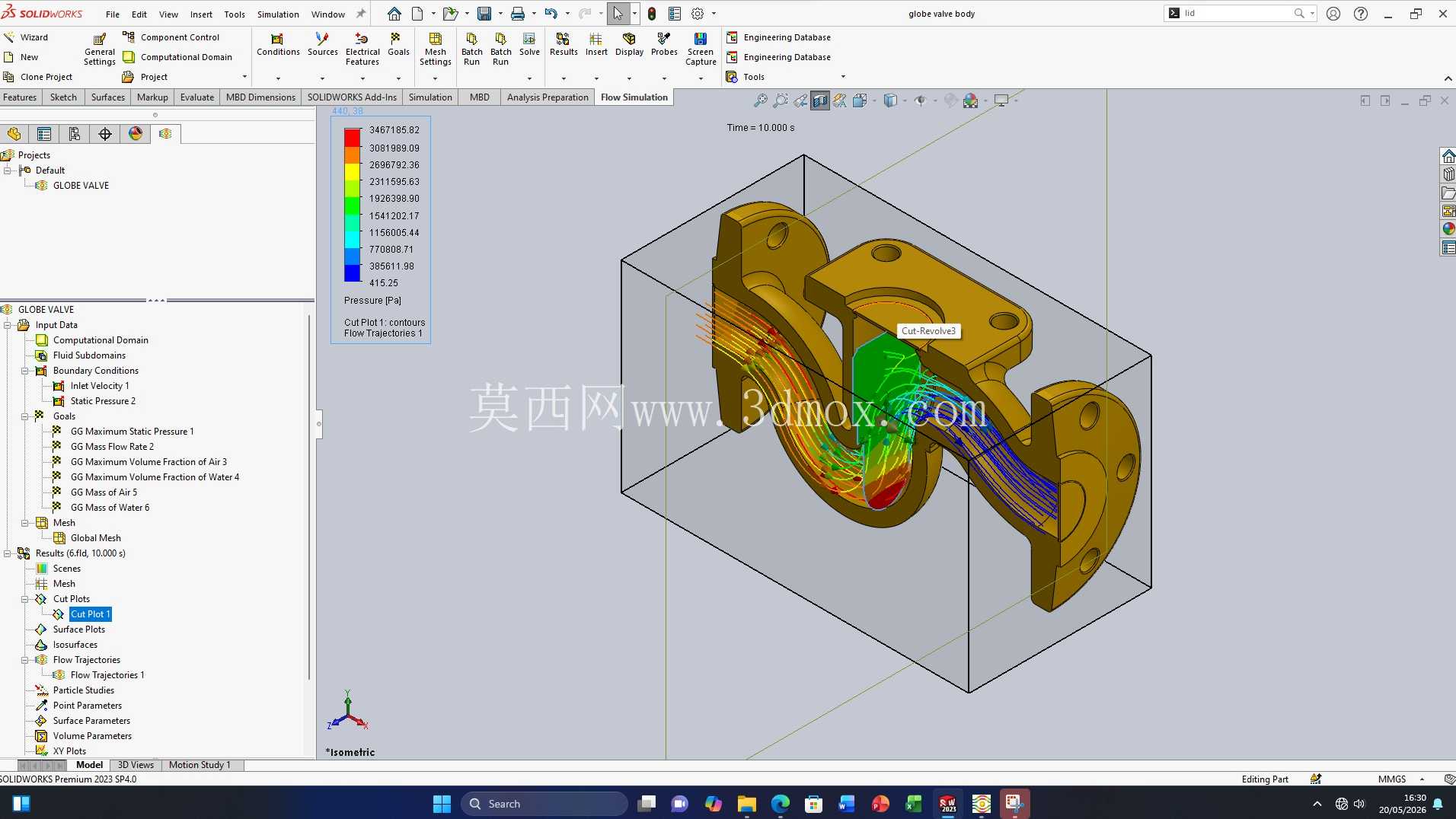Image resolution: width=1456 pixels, height=819 pixels.
Task: Click the green band of the pressure legend
Action: click(x=352, y=206)
